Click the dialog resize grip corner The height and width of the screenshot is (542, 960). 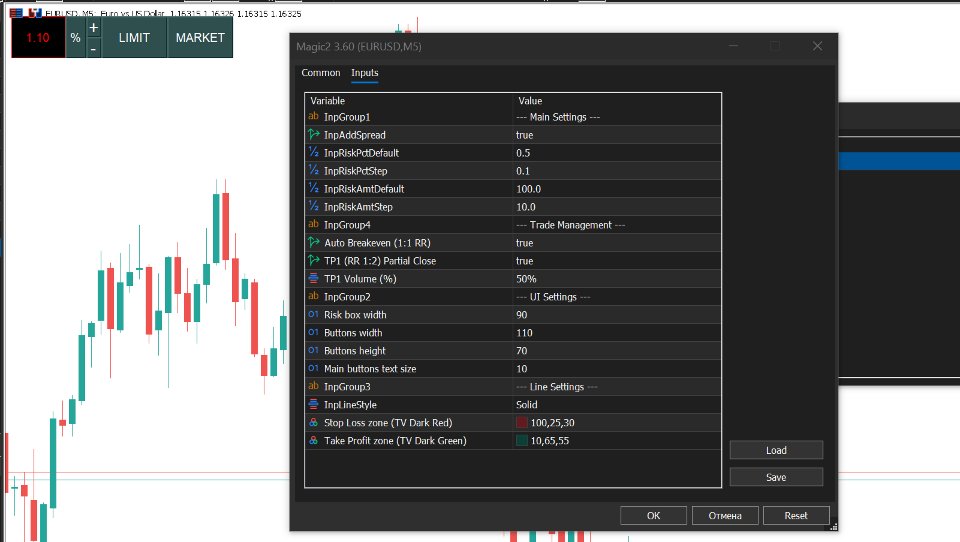(833, 527)
